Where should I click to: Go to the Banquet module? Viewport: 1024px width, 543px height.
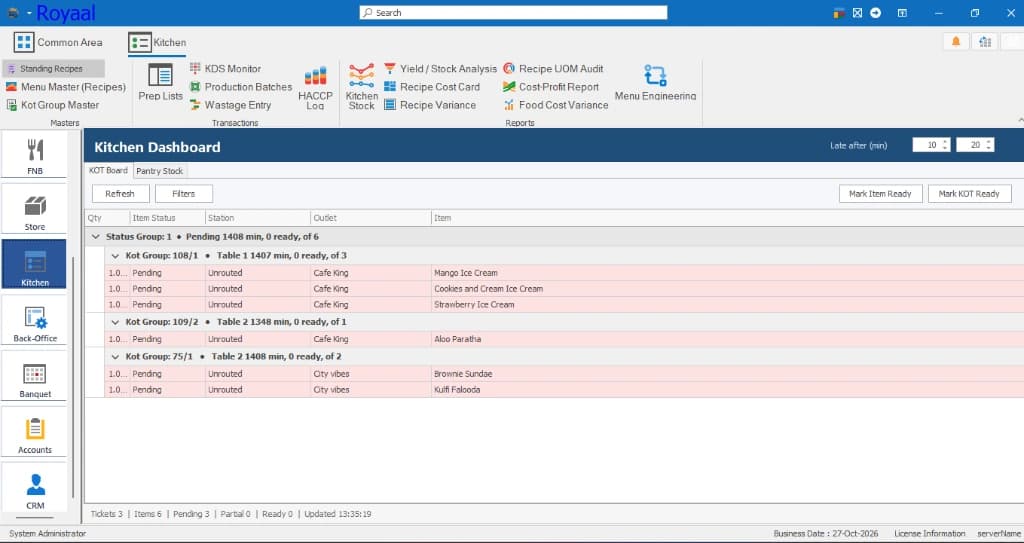[35, 376]
